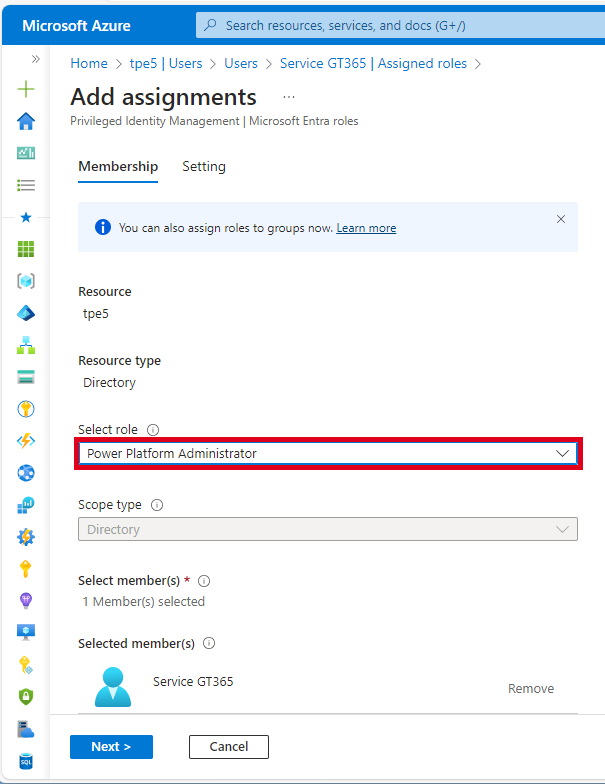This screenshot has width=605, height=784.
Task: Open SQL databases icon in sidebar
Action: (26, 761)
